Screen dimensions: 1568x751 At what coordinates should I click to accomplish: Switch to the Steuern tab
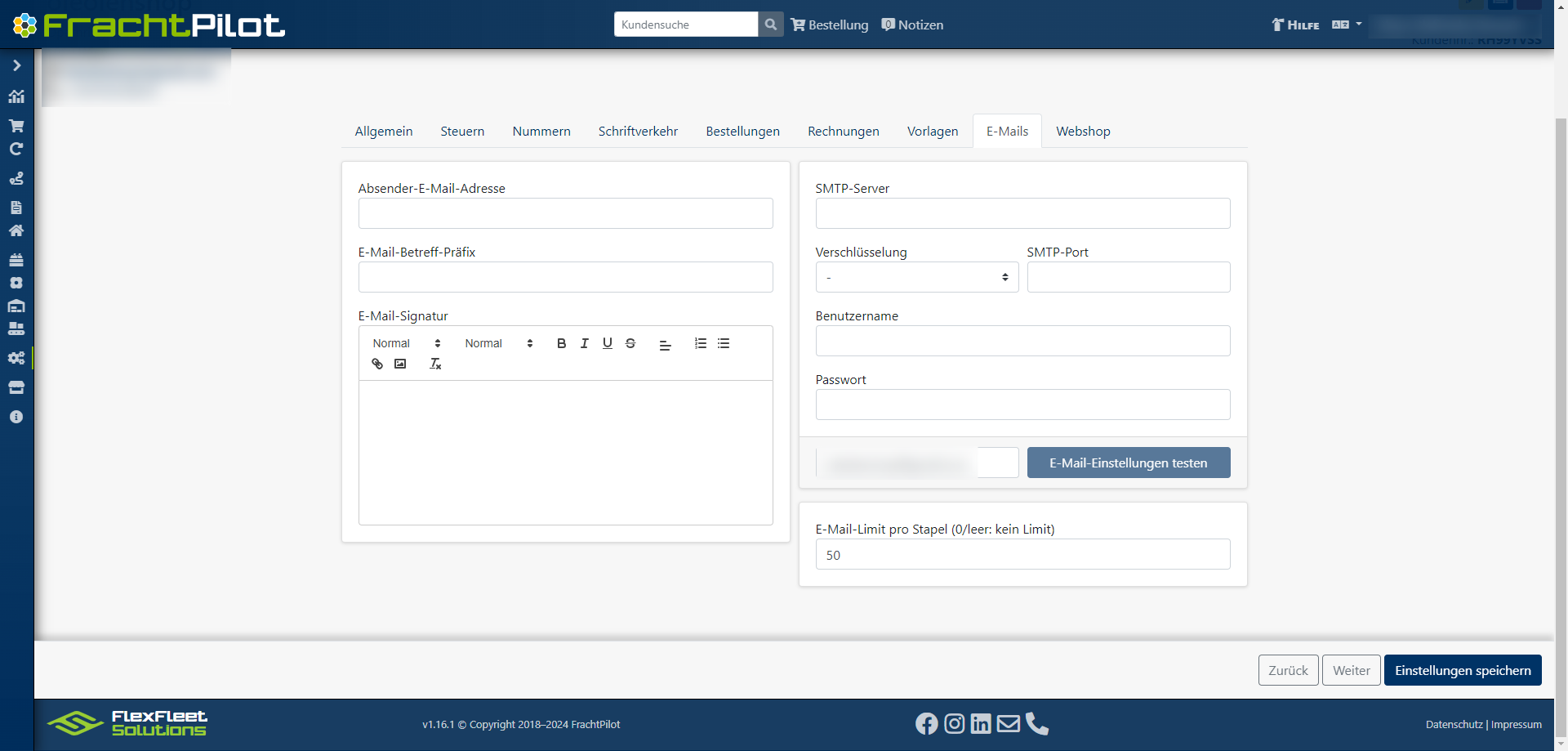(x=462, y=131)
